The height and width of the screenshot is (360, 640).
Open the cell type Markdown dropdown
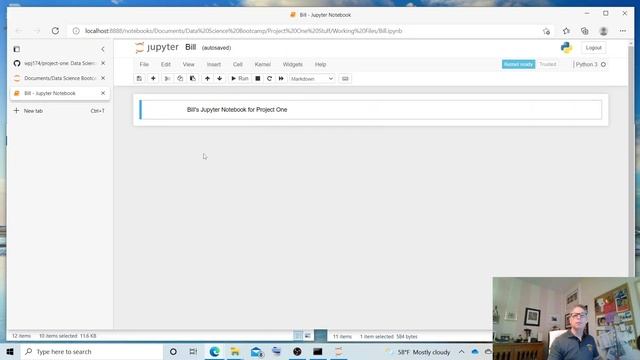click(312, 78)
